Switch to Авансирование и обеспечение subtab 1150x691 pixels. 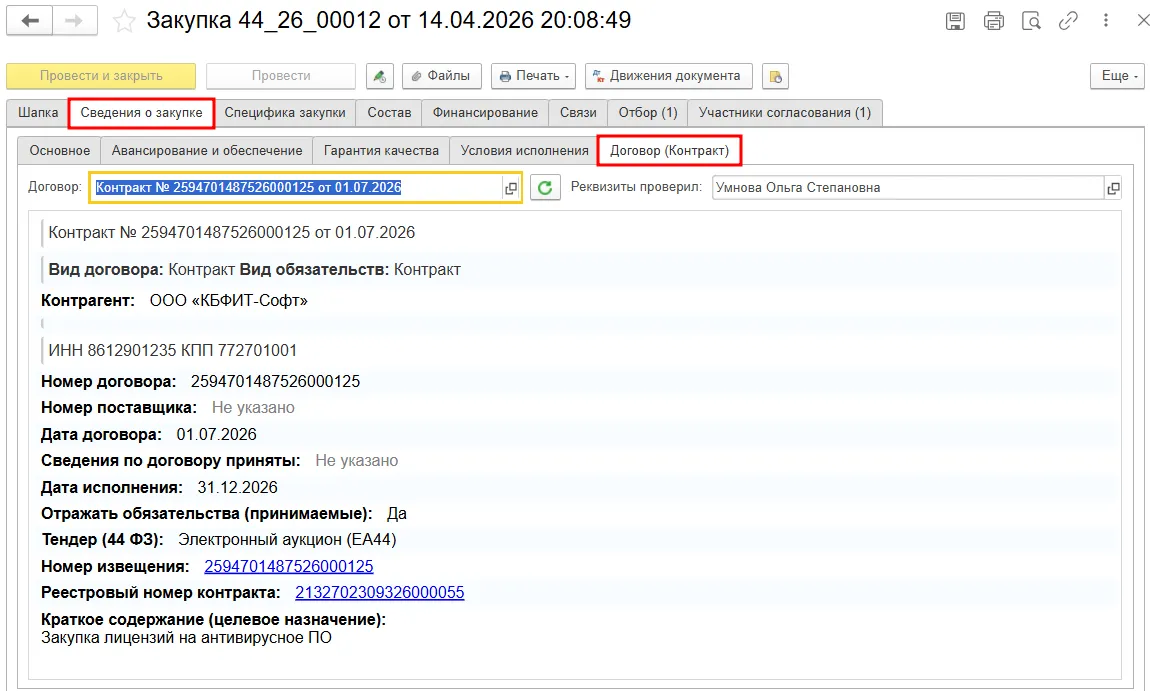(207, 150)
